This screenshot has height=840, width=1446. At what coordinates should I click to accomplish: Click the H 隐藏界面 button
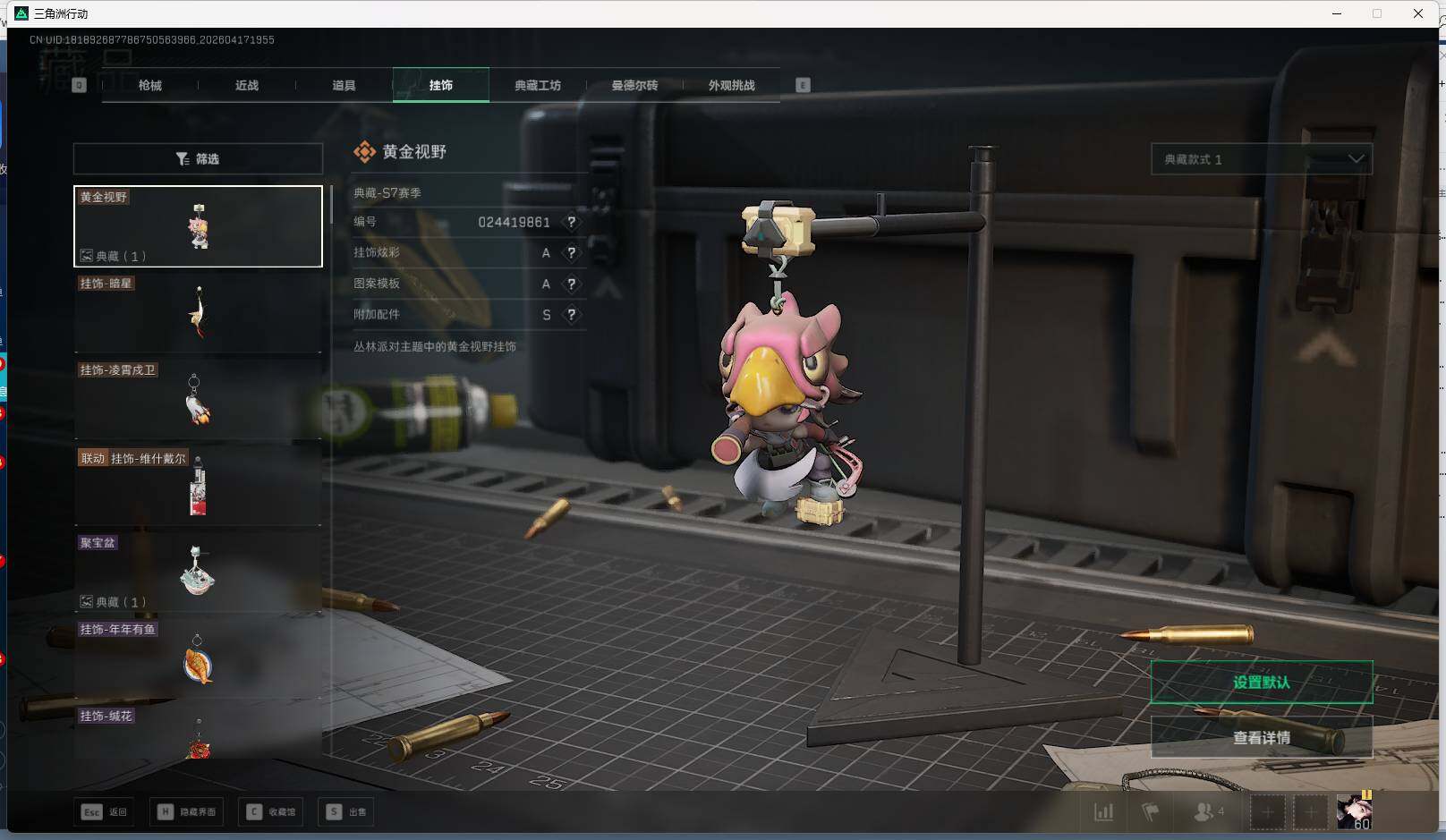187,812
